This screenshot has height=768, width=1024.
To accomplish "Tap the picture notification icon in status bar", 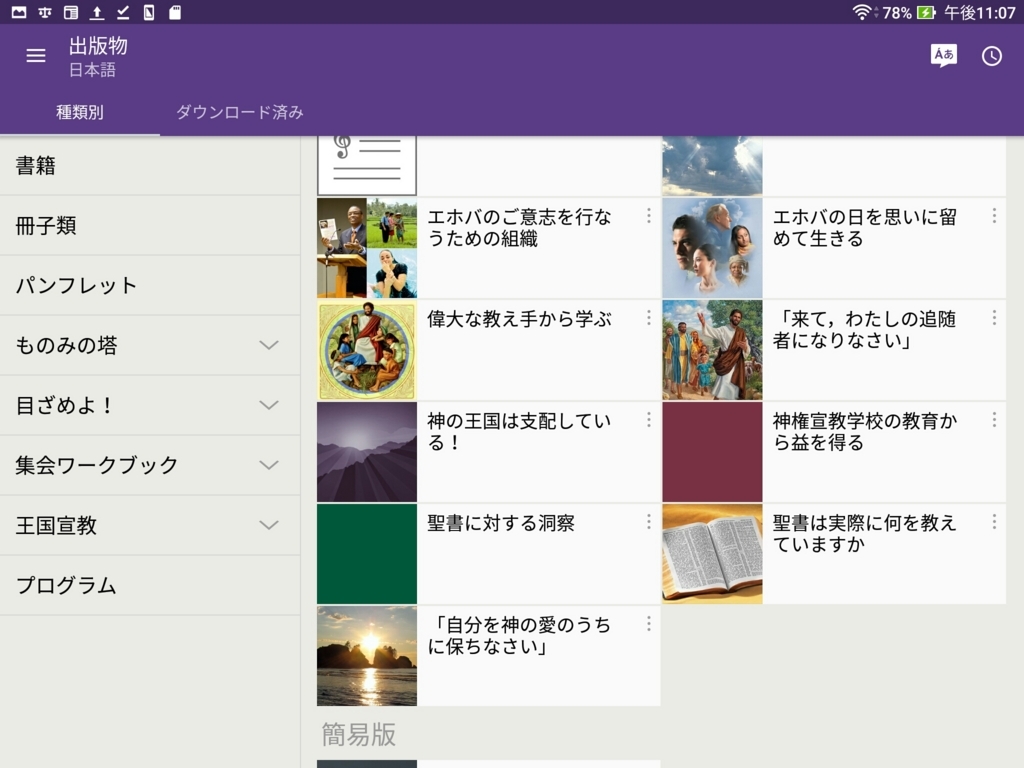I will 19,12.
